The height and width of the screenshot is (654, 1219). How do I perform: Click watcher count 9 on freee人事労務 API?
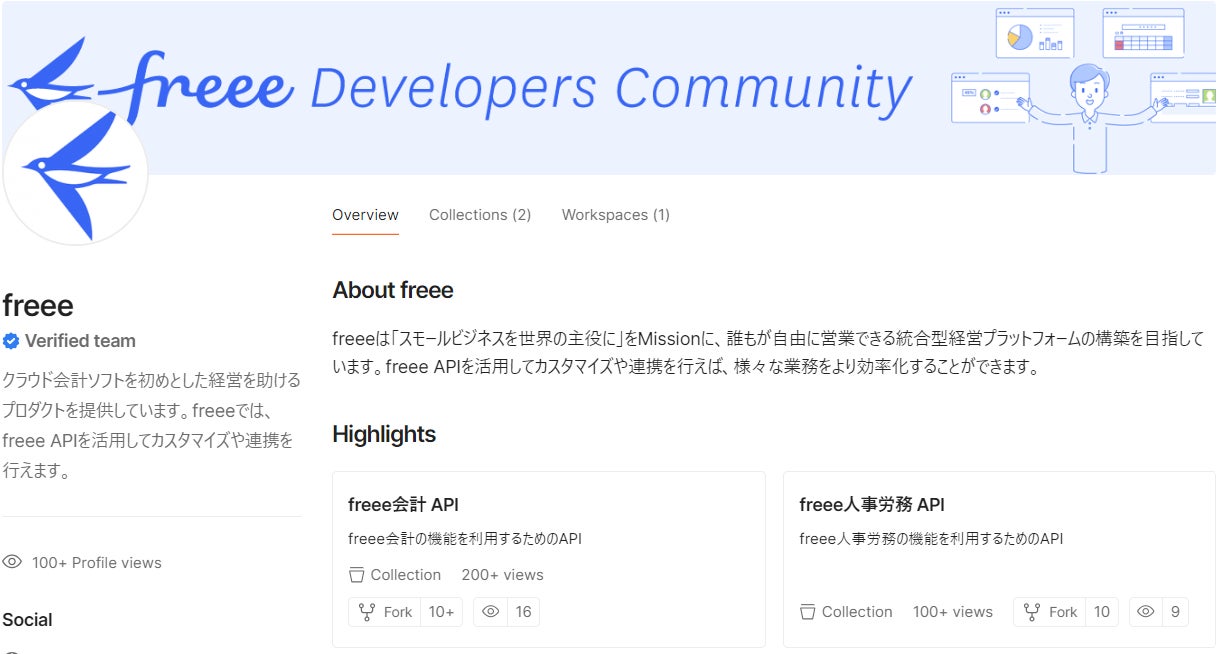pyautogui.click(x=1175, y=612)
